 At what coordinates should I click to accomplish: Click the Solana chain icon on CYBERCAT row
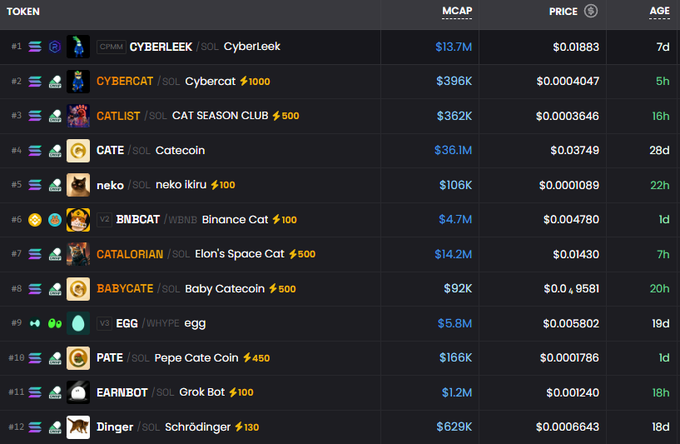pyautogui.click(x=35, y=81)
